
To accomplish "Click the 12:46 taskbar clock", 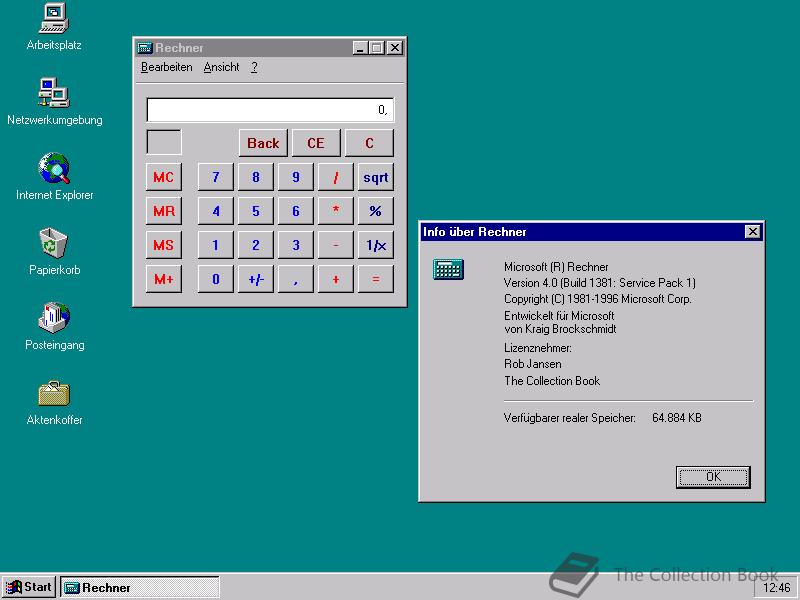I will (776, 588).
